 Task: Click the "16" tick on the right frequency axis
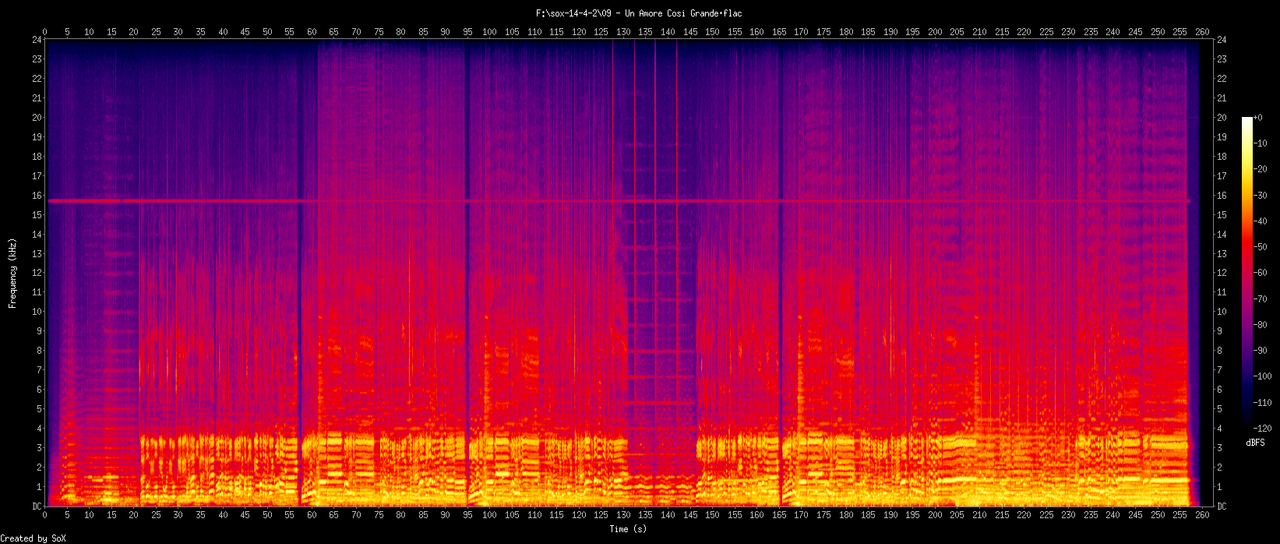tap(1221, 196)
